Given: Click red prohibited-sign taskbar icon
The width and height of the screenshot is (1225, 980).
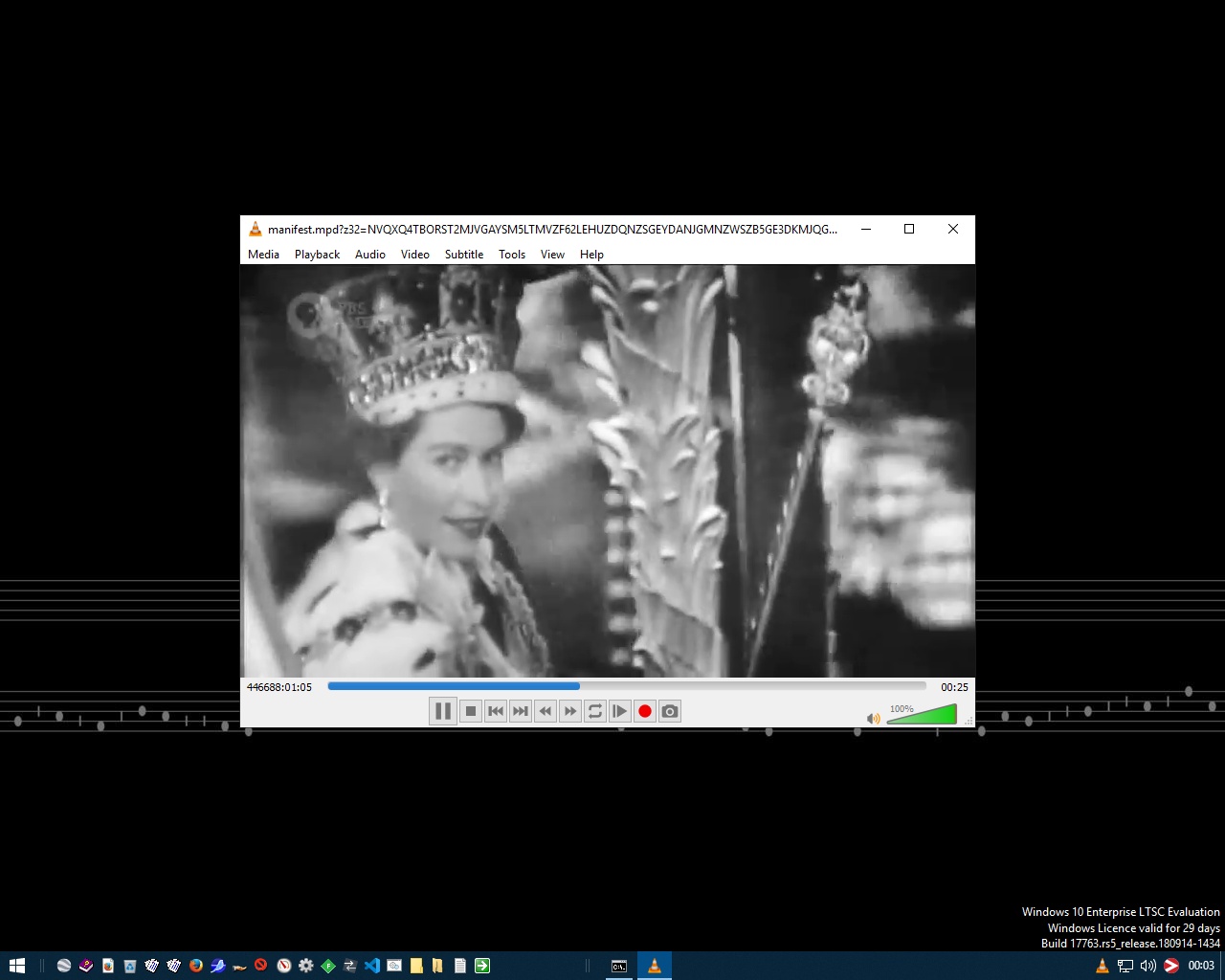Looking at the screenshot, I should tap(260, 966).
